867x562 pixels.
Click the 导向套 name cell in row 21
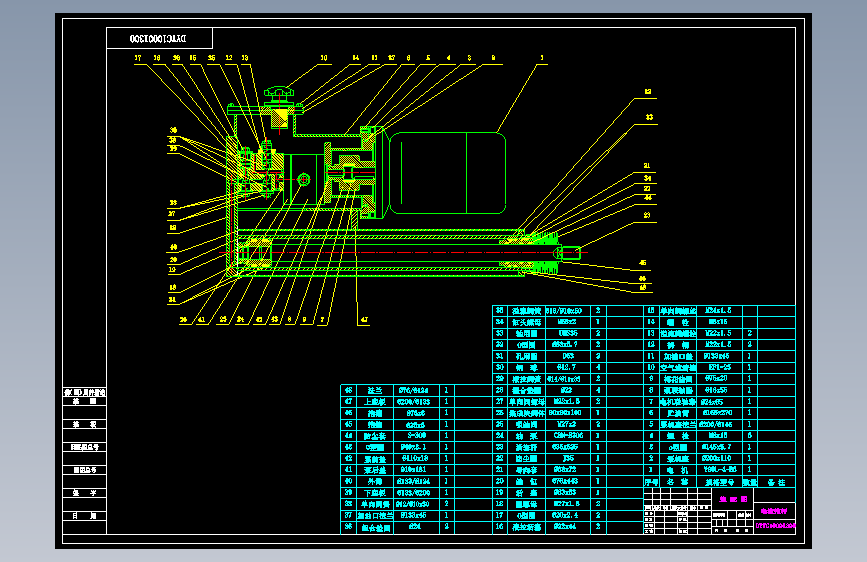tap(526, 470)
